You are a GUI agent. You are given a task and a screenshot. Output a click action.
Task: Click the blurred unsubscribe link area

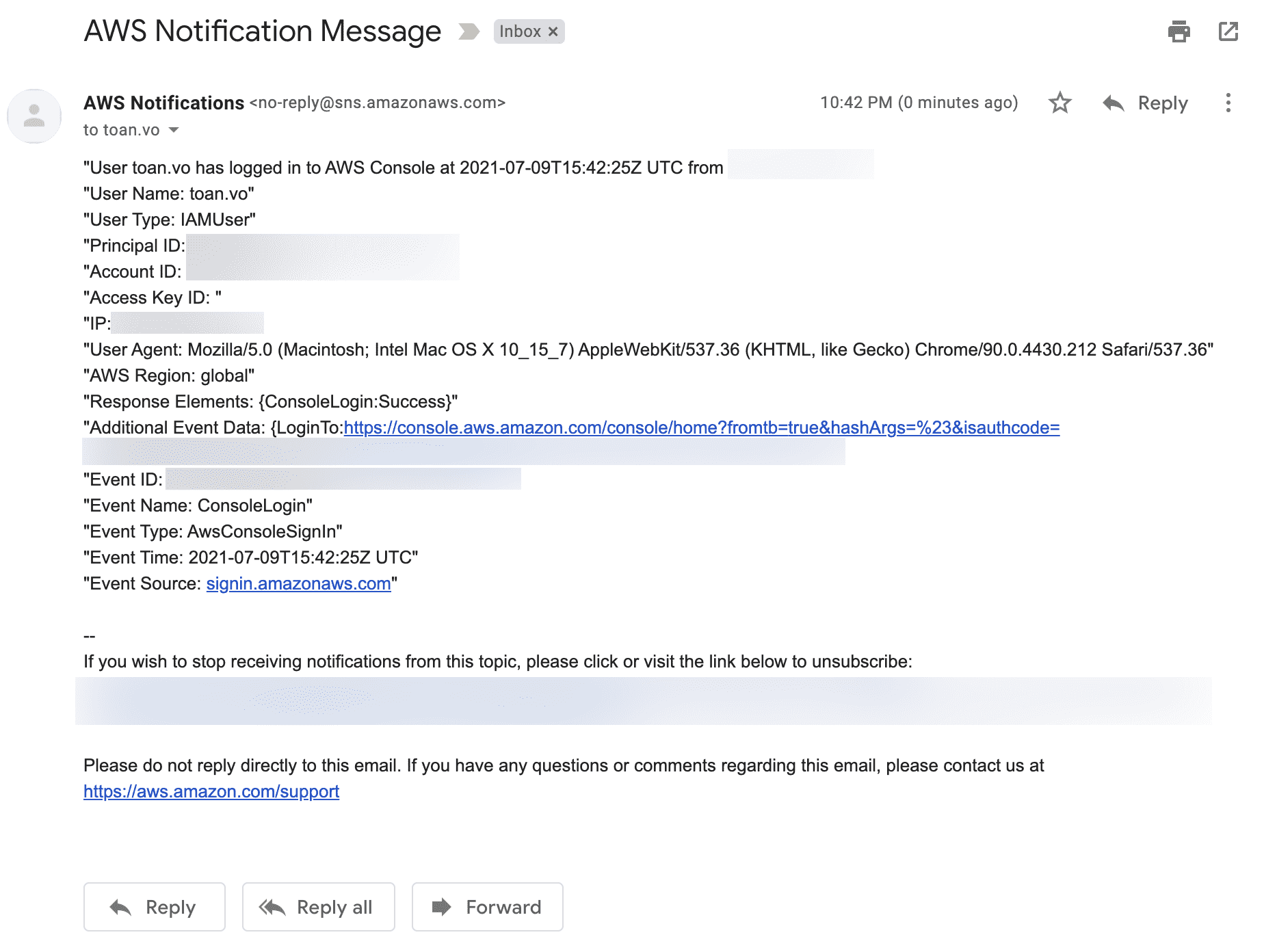click(x=643, y=701)
